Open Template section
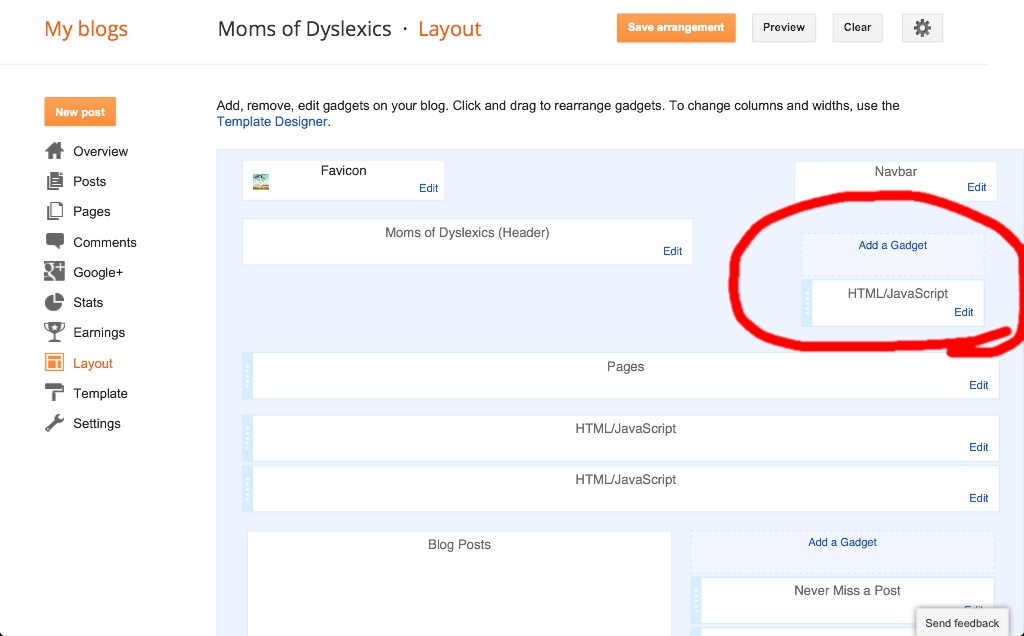Screen dimensions: 1024x636 (x=100, y=393)
